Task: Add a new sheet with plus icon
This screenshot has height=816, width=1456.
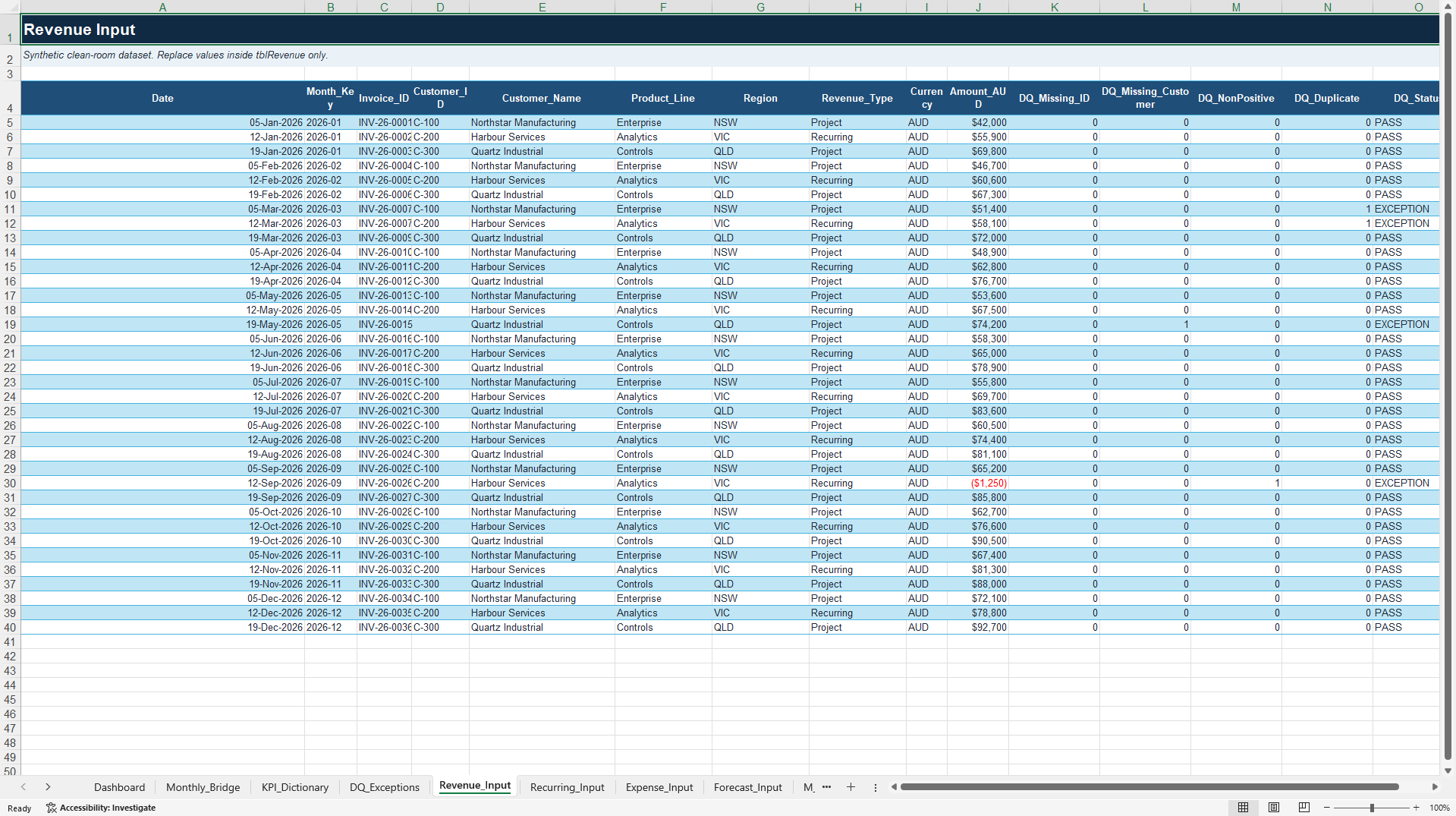Action: click(851, 787)
